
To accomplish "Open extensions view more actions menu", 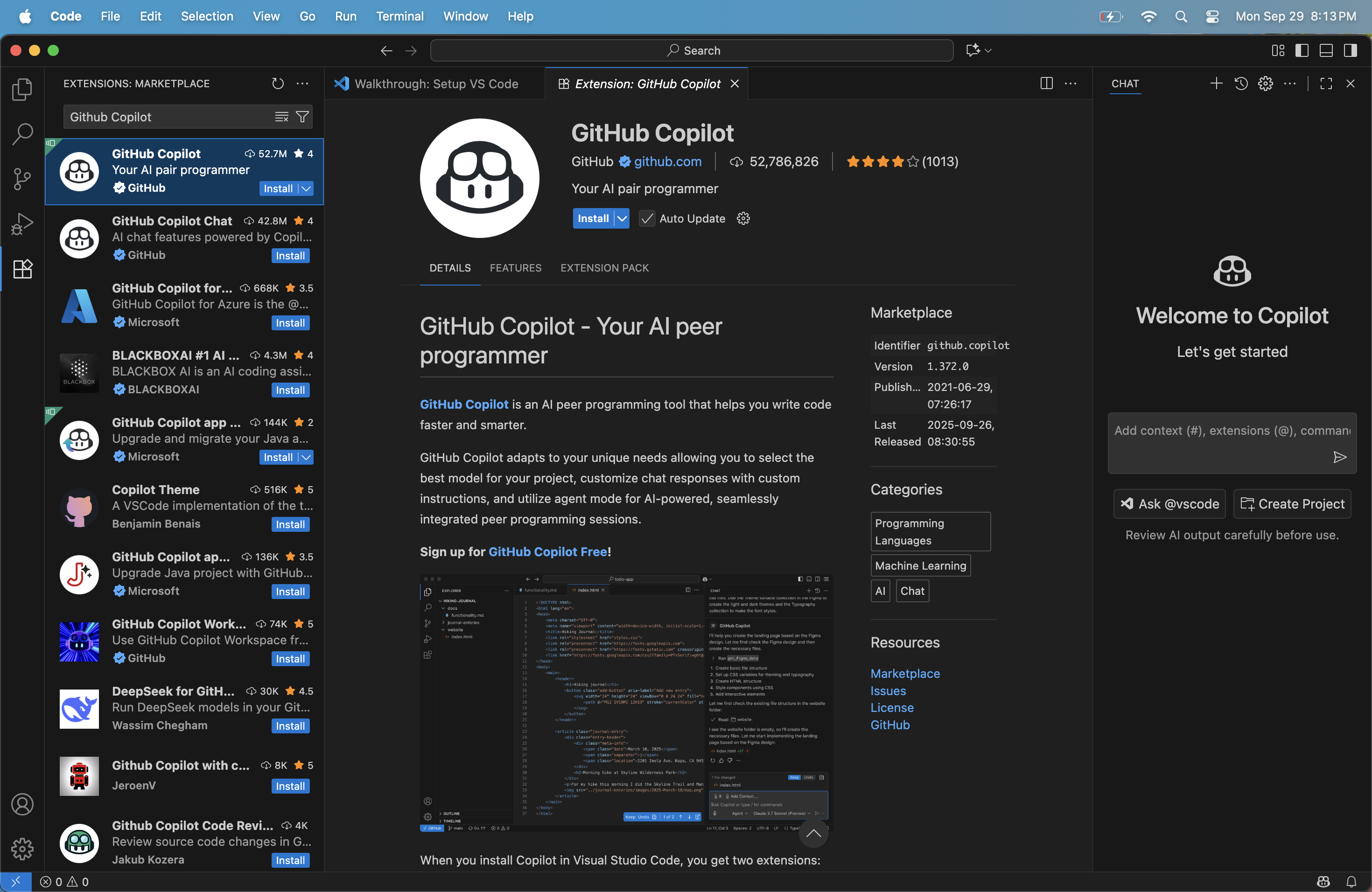I will click(x=303, y=84).
